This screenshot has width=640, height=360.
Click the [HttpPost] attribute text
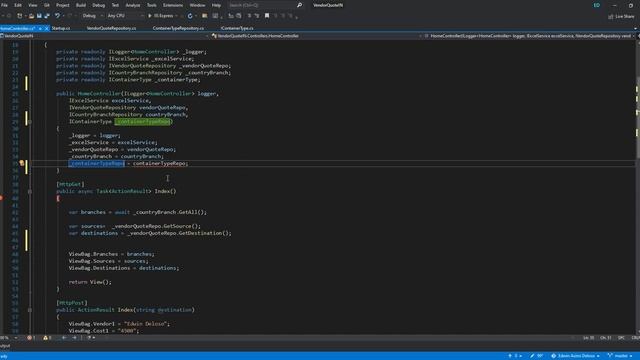[x=72, y=303]
